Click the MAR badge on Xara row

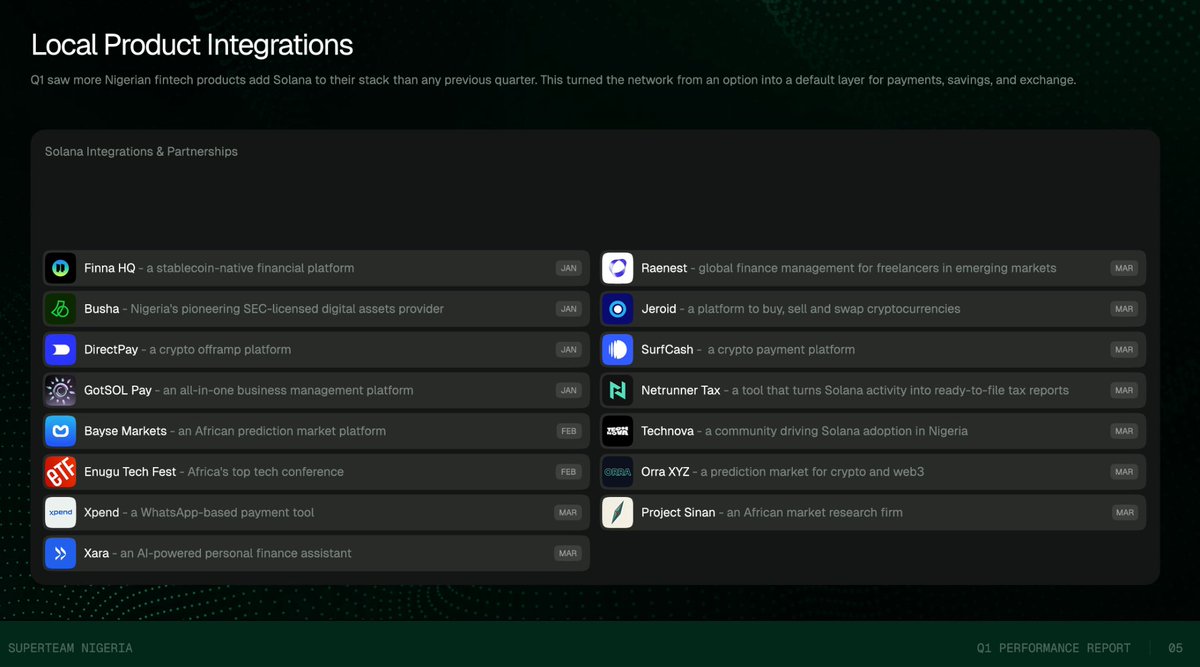pyautogui.click(x=568, y=553)
